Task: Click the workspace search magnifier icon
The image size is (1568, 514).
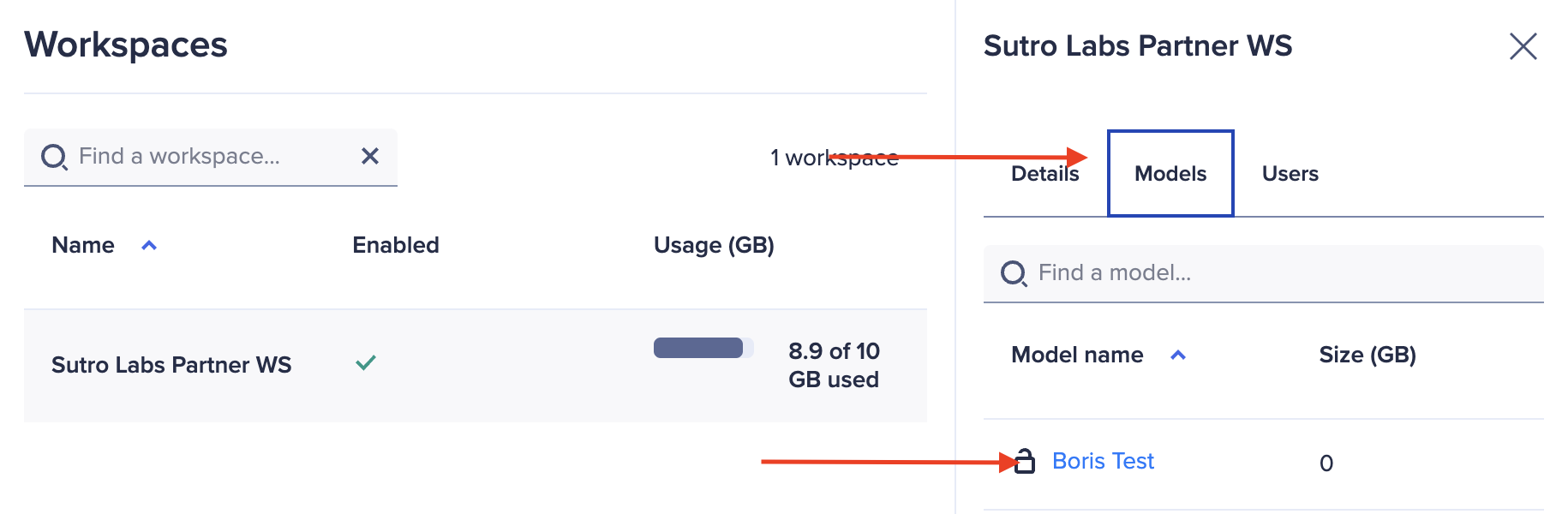Action: 54,157
